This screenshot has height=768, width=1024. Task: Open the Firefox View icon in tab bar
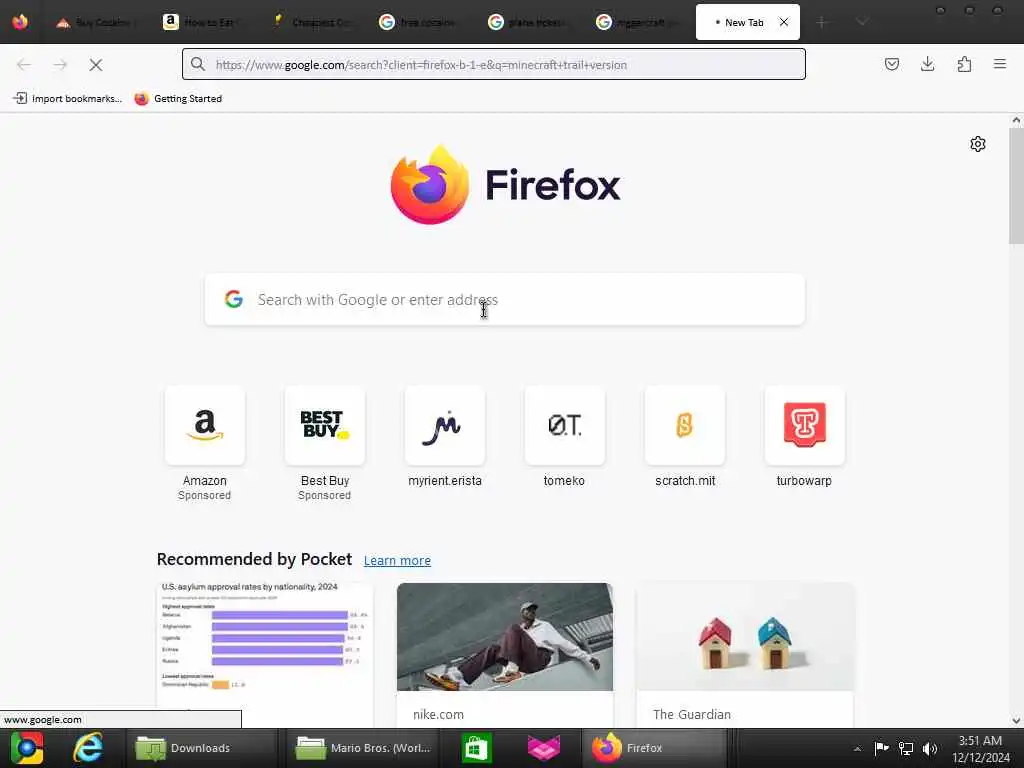click(20, 22)
